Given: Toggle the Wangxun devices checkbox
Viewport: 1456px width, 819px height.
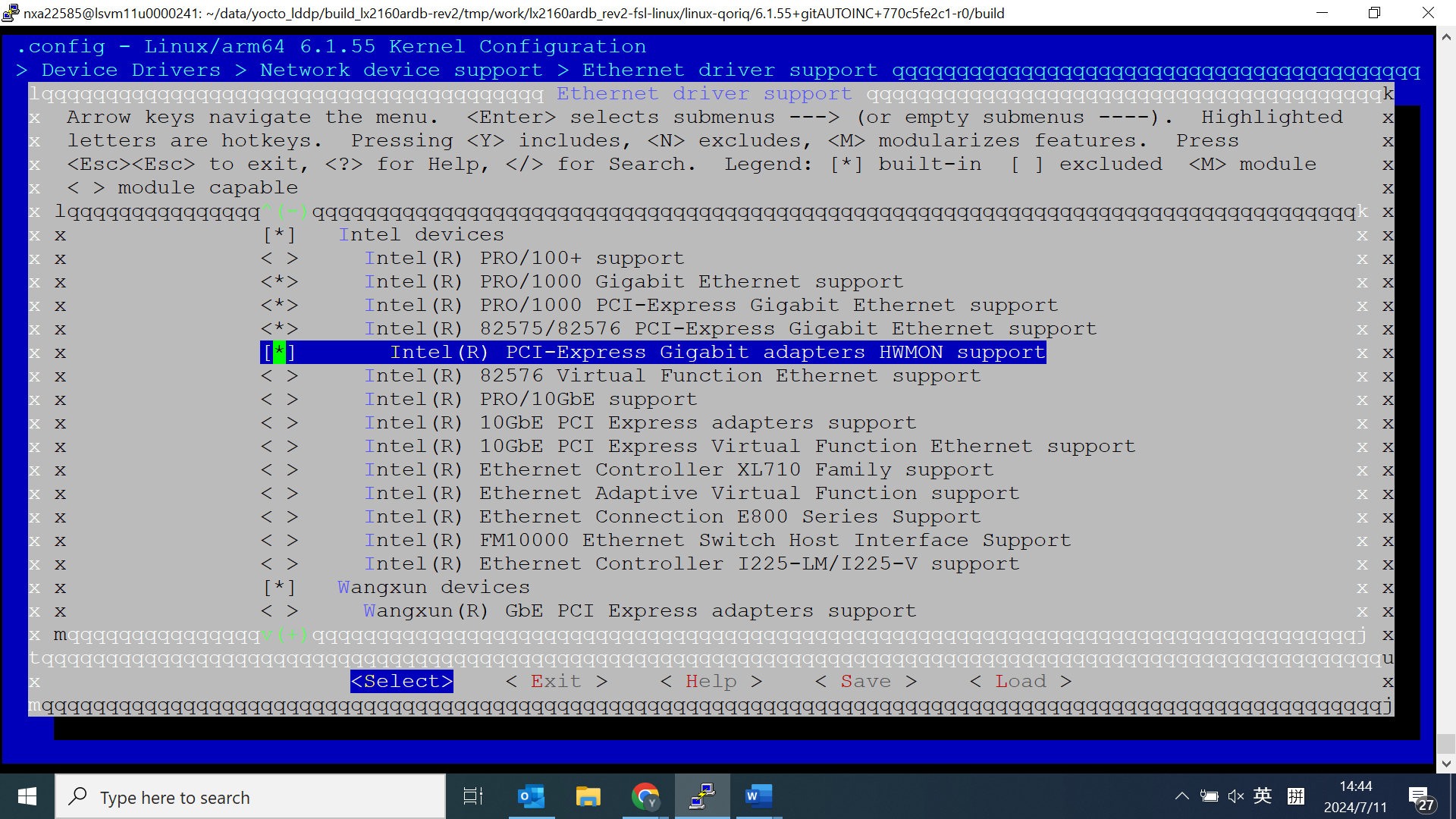Looking at the screenshot, I should [279, 588].
